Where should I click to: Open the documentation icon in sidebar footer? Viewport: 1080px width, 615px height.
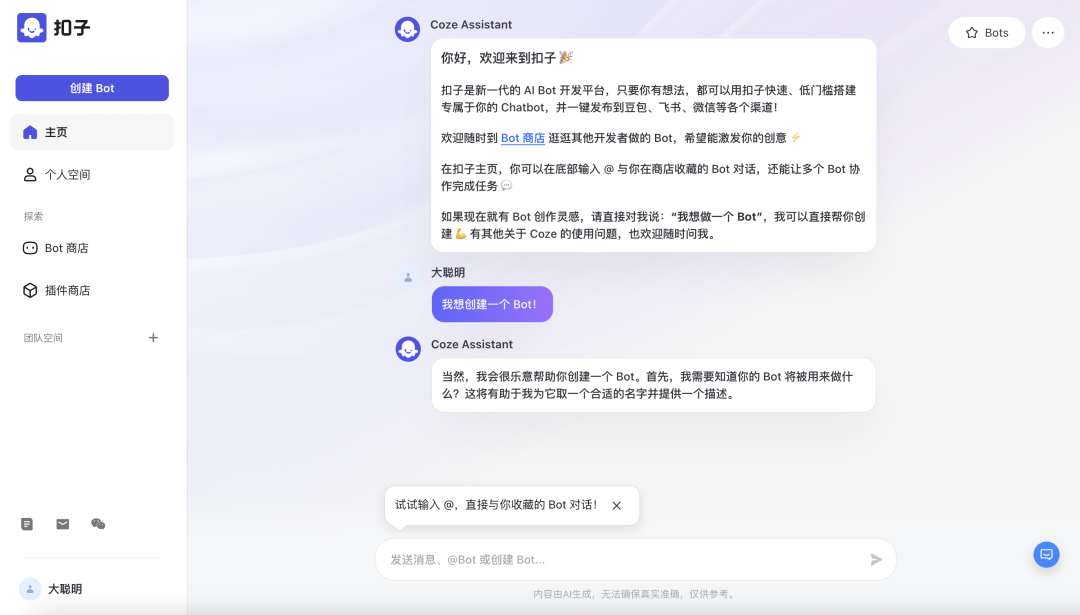click(27, 524)
